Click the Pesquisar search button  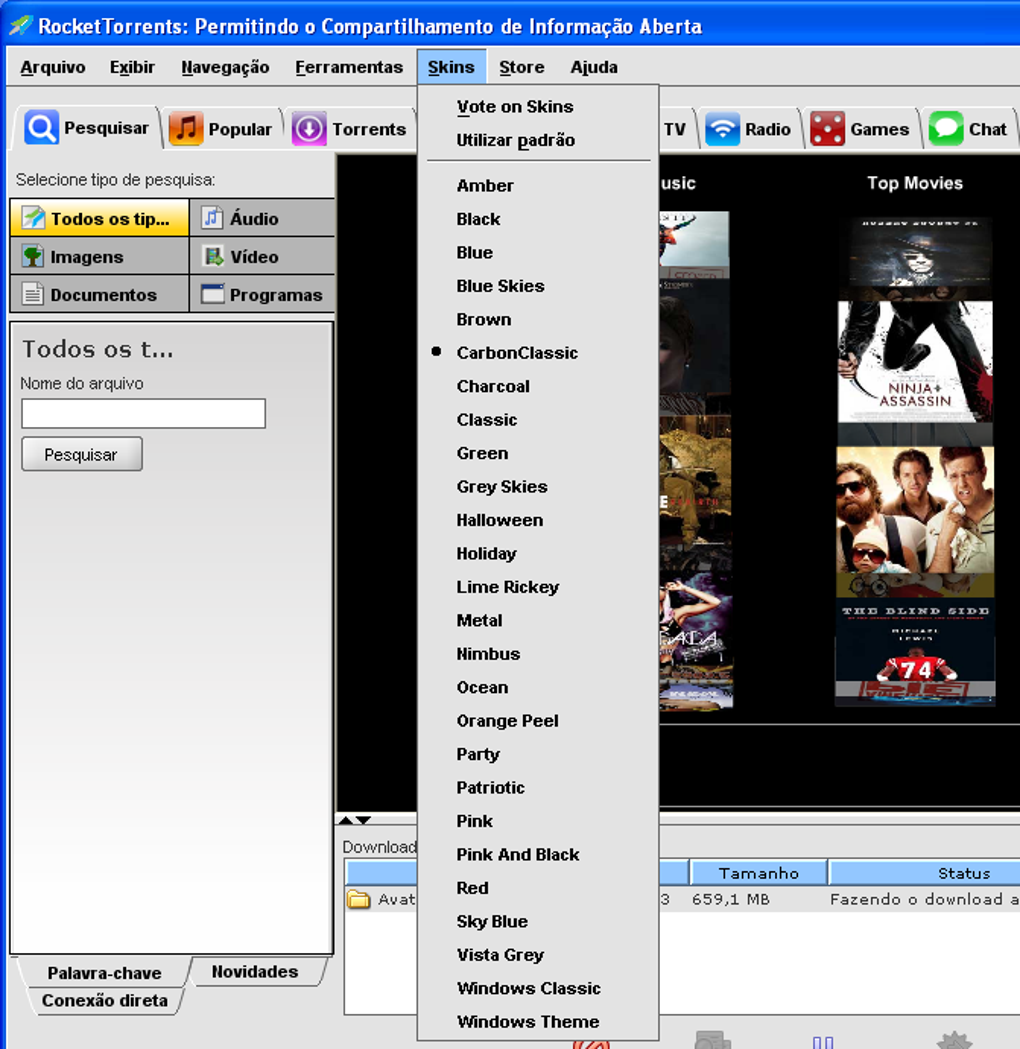[x=82, y=454]
